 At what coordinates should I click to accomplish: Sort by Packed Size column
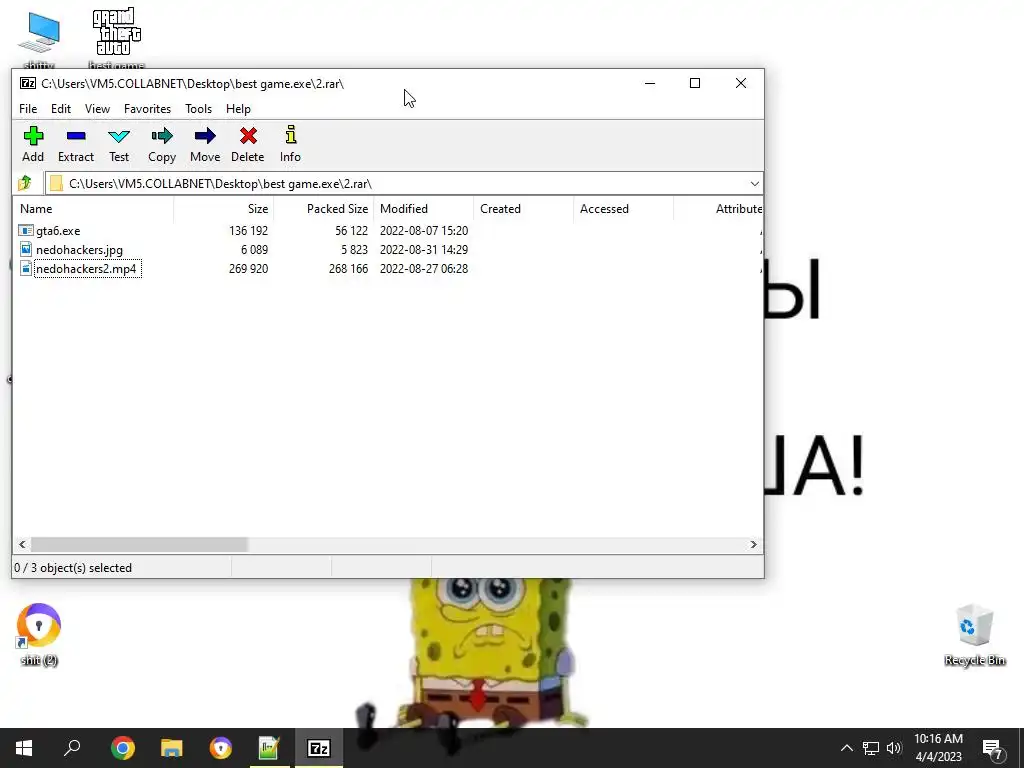pyautogui.click(x=323, y=209)
